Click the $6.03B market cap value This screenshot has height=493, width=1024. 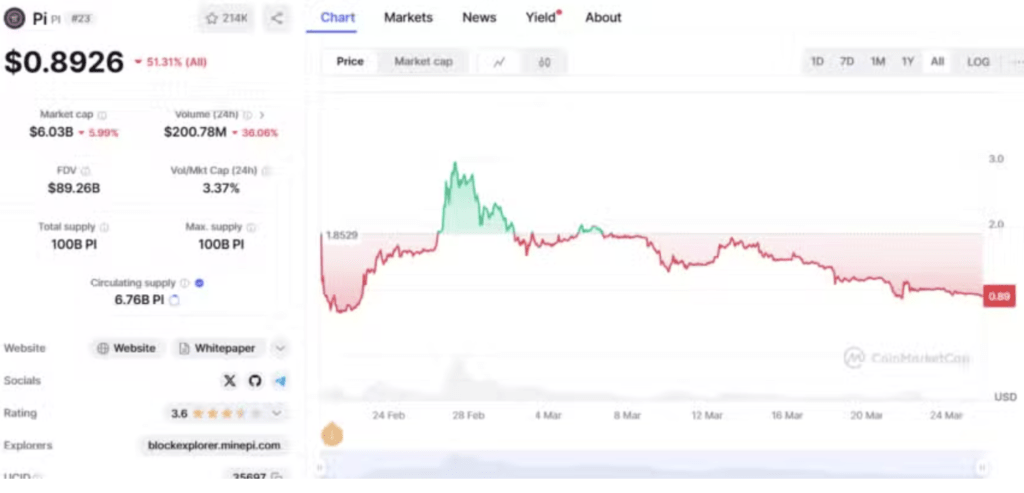51,133
